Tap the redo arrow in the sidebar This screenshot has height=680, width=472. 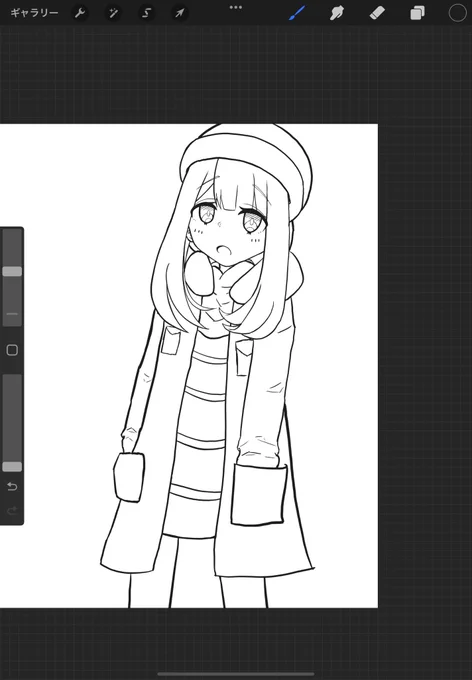tap(12, 510)
